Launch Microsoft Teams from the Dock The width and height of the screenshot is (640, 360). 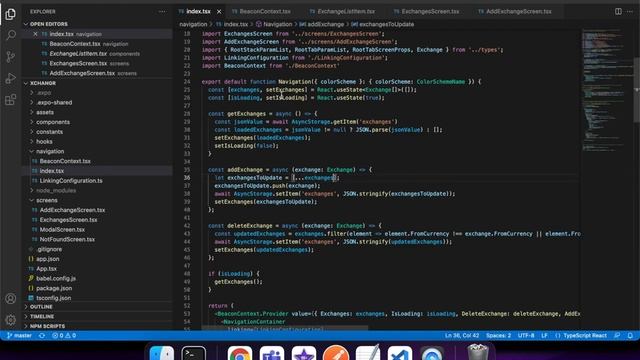pyautogui.click(x=272, y=353)
